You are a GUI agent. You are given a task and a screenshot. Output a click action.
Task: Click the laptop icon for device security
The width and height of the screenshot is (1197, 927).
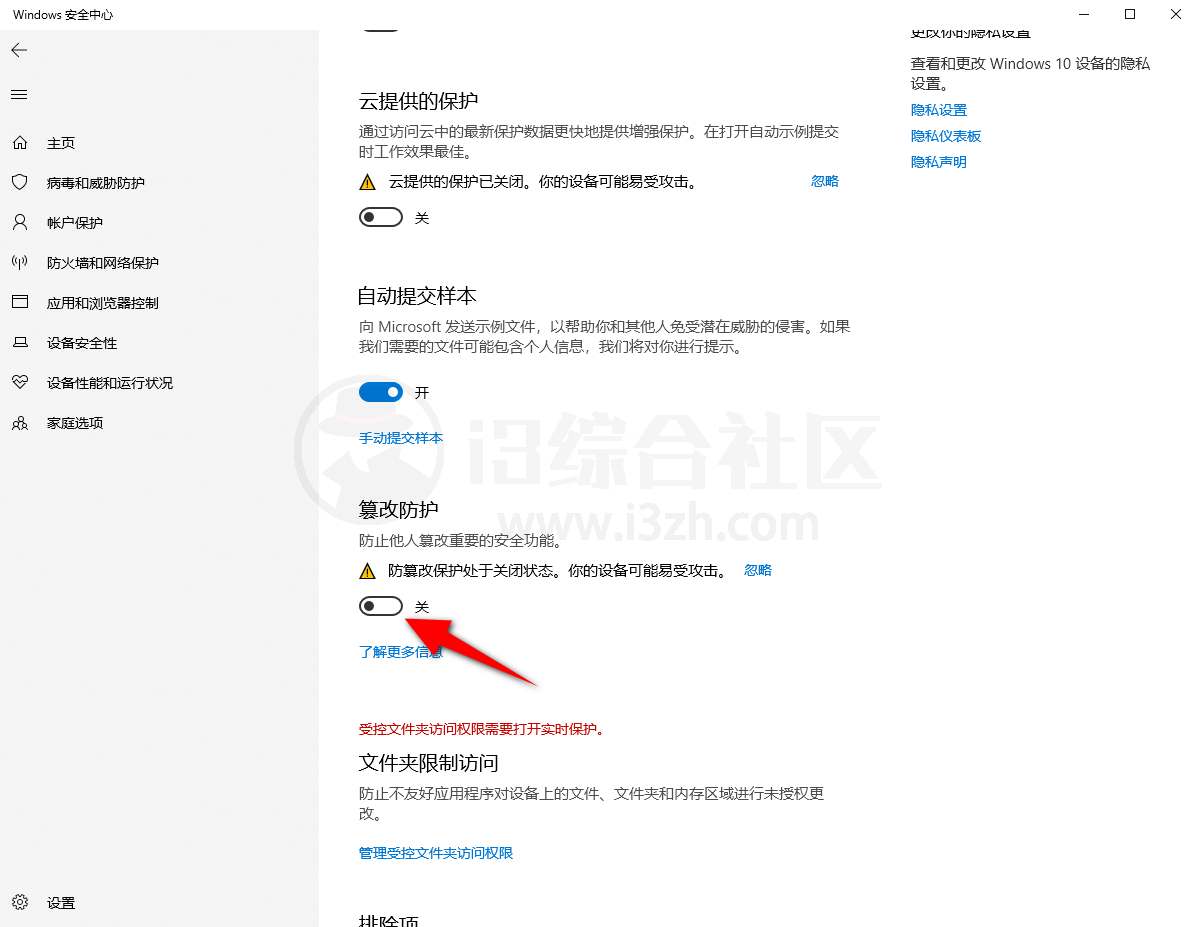(x=20, y=343)
